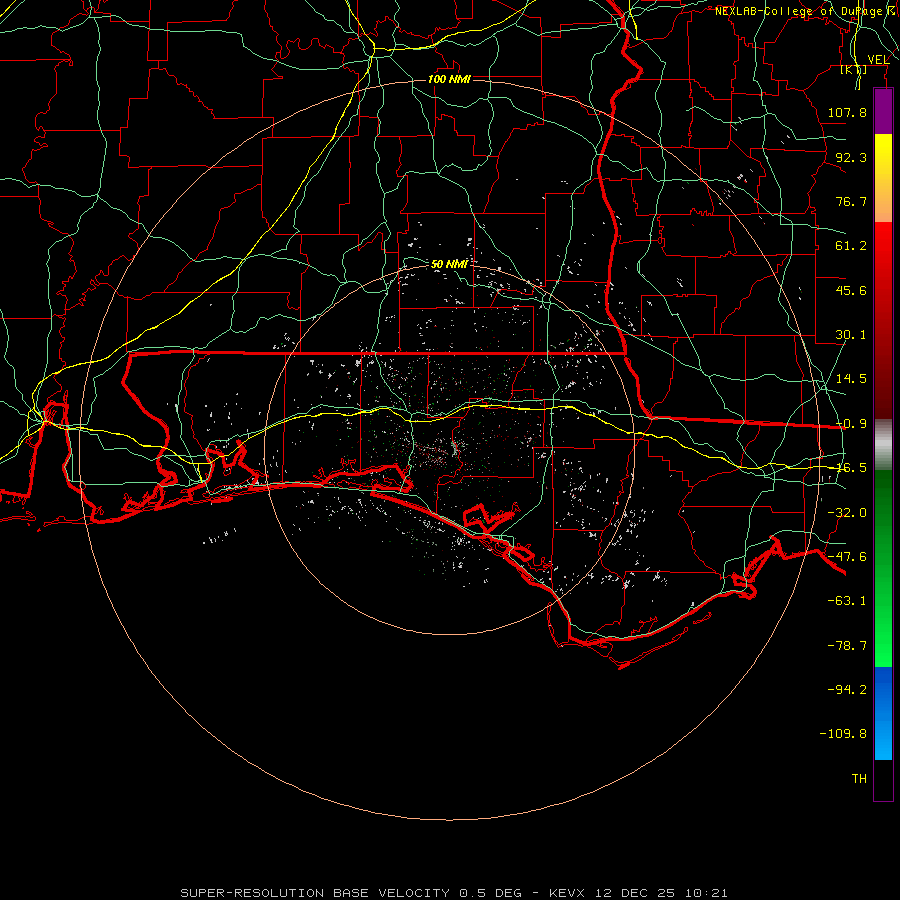Click the "100 NMI" range ring label
Viewport: 900px width, 900px height.
click(x=449, y=79)
